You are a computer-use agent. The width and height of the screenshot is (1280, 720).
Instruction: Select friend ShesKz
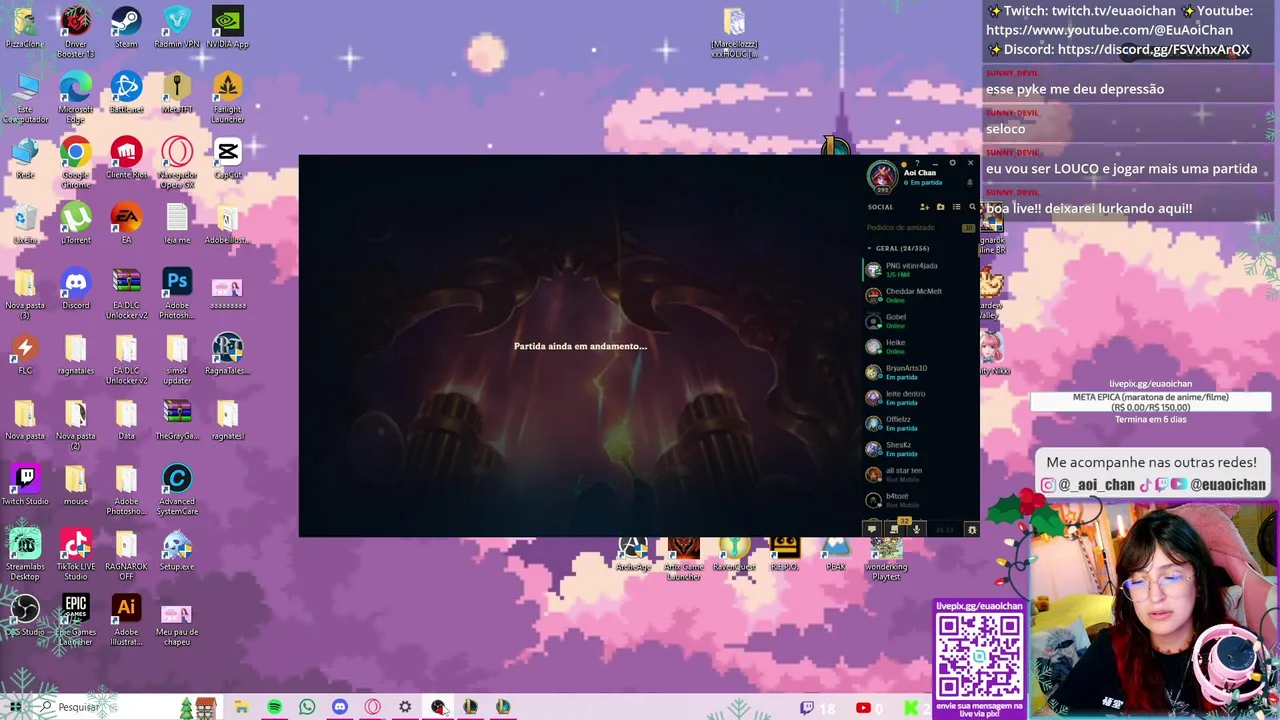click(x=920, y=449)
